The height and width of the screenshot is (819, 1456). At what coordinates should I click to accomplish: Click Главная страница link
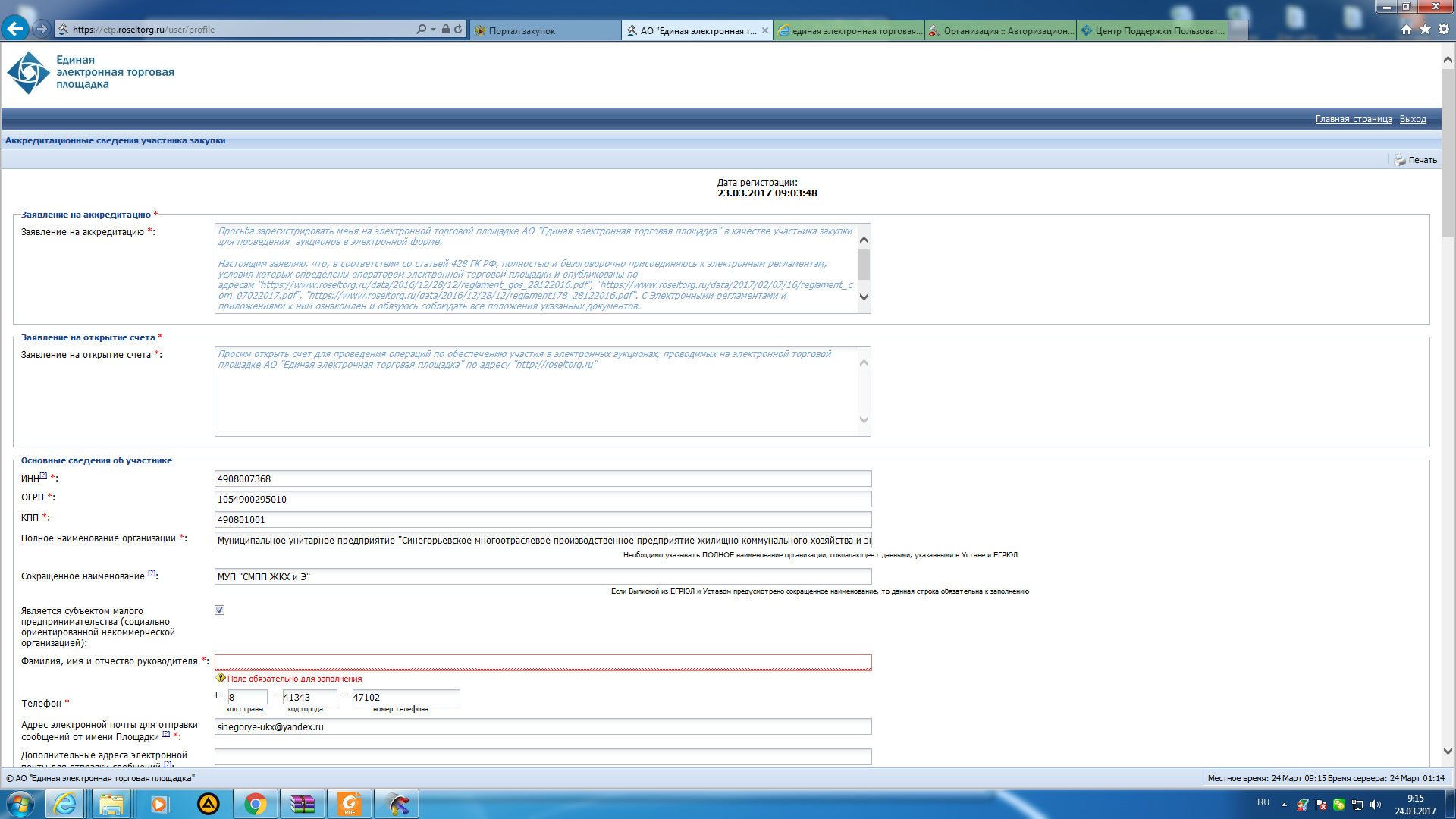click(x=1353, y=119)
